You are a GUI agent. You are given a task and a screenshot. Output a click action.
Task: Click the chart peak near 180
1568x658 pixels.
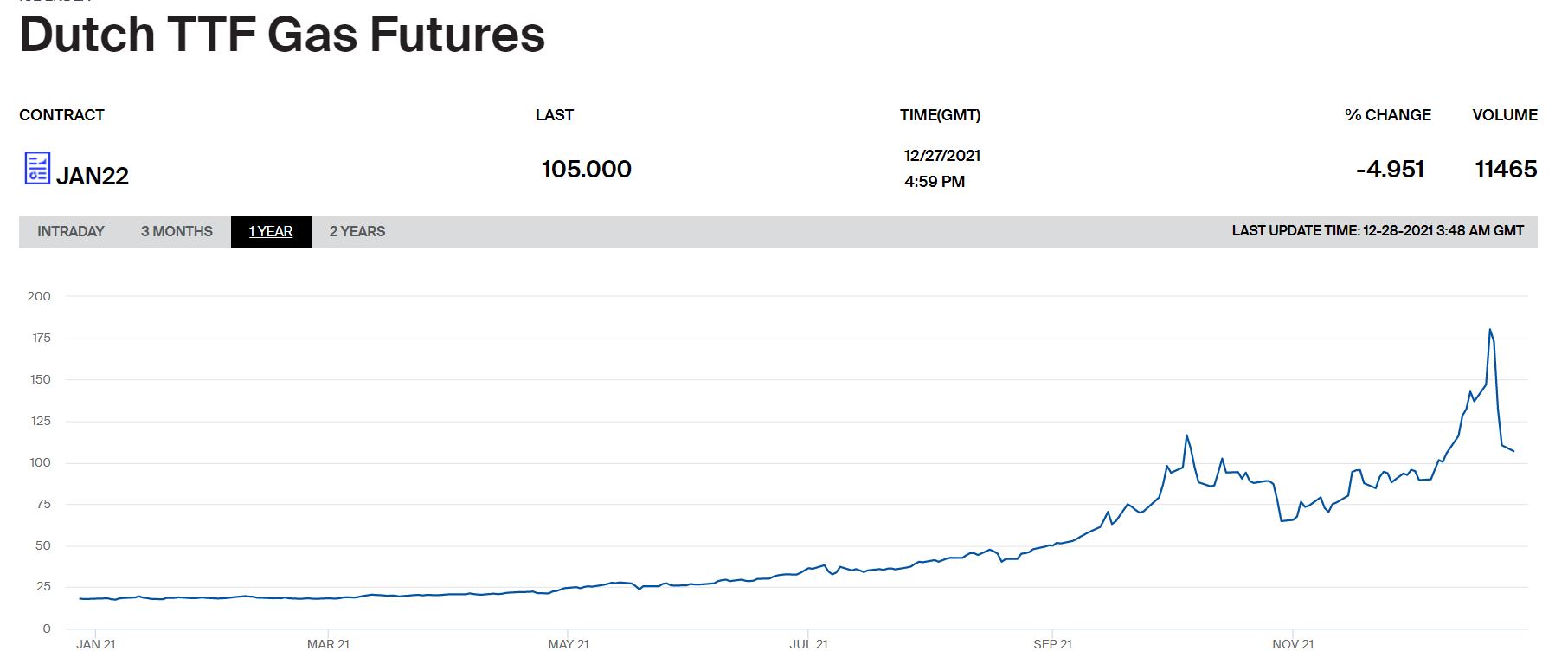tap(1489, 330)
